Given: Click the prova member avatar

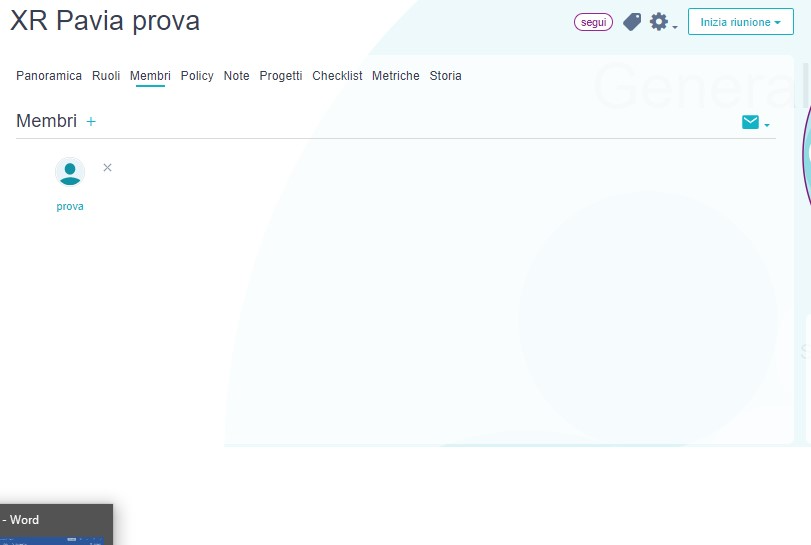Looking at the screenshot, I should [x=70, y=172].
